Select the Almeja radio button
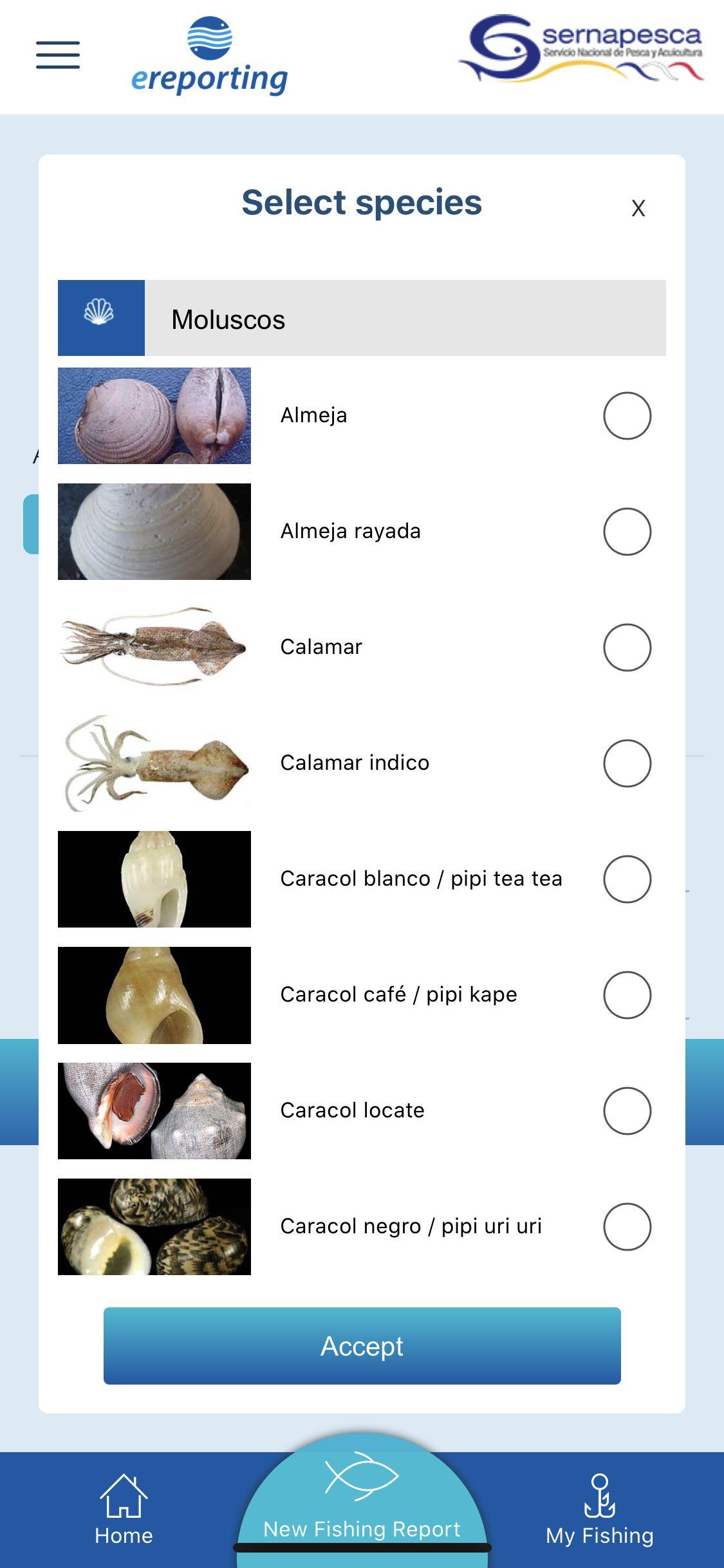Image resolution: width=724 pixels, height=1568 pixels. pos(627,416)
